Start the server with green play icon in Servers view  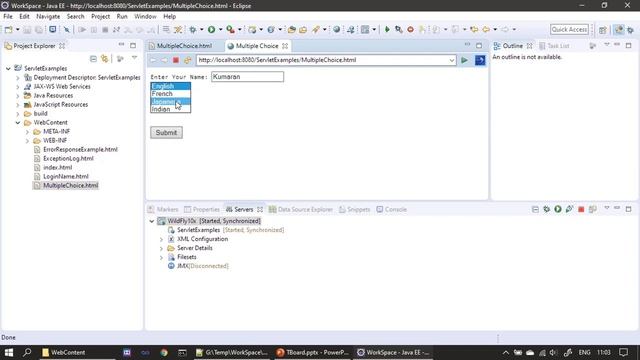[x=558, y=209]
